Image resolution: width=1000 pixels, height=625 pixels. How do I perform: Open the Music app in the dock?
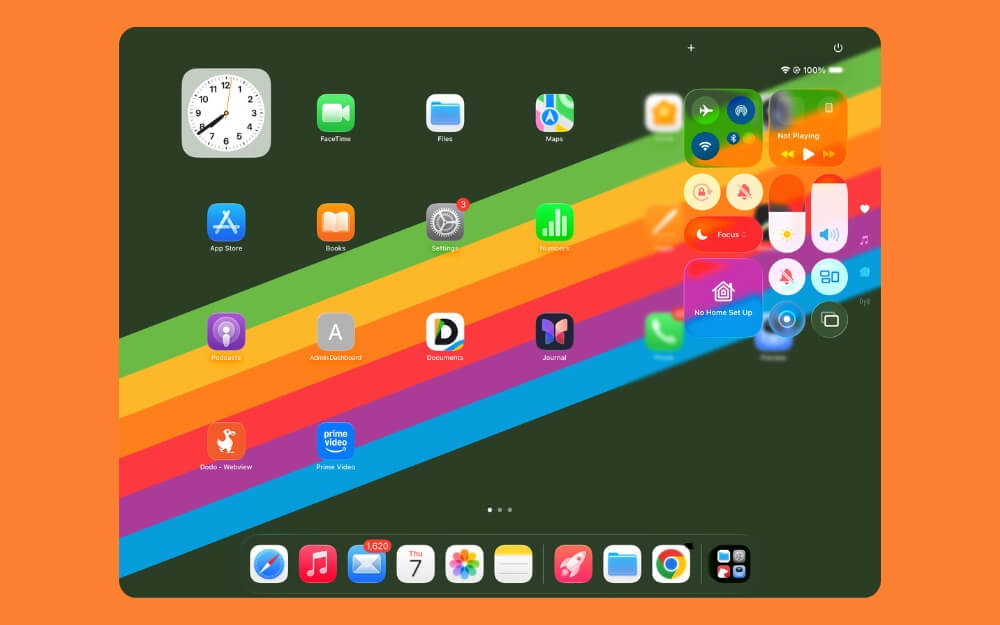point(318,564)
